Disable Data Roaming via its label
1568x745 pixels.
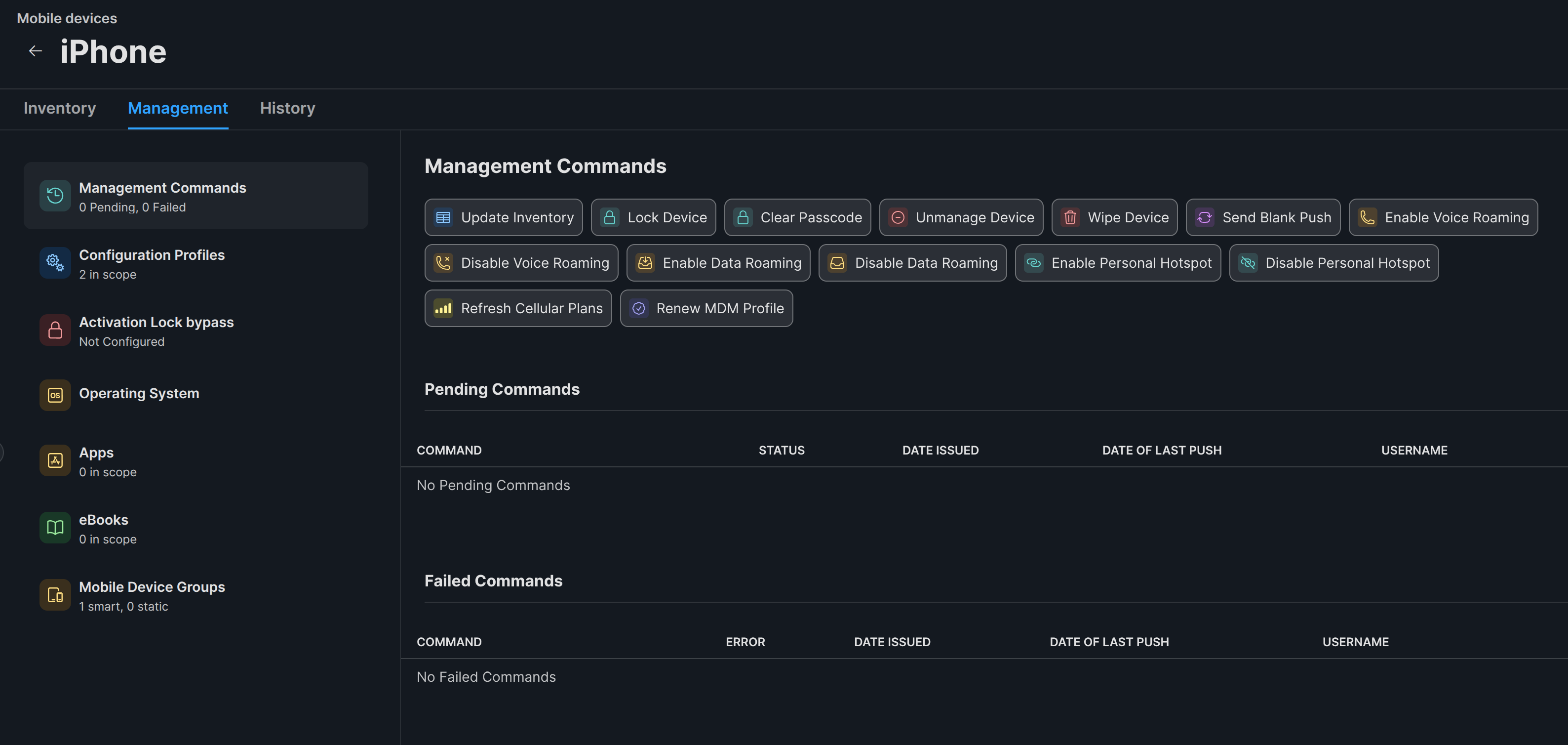point(927,263)
